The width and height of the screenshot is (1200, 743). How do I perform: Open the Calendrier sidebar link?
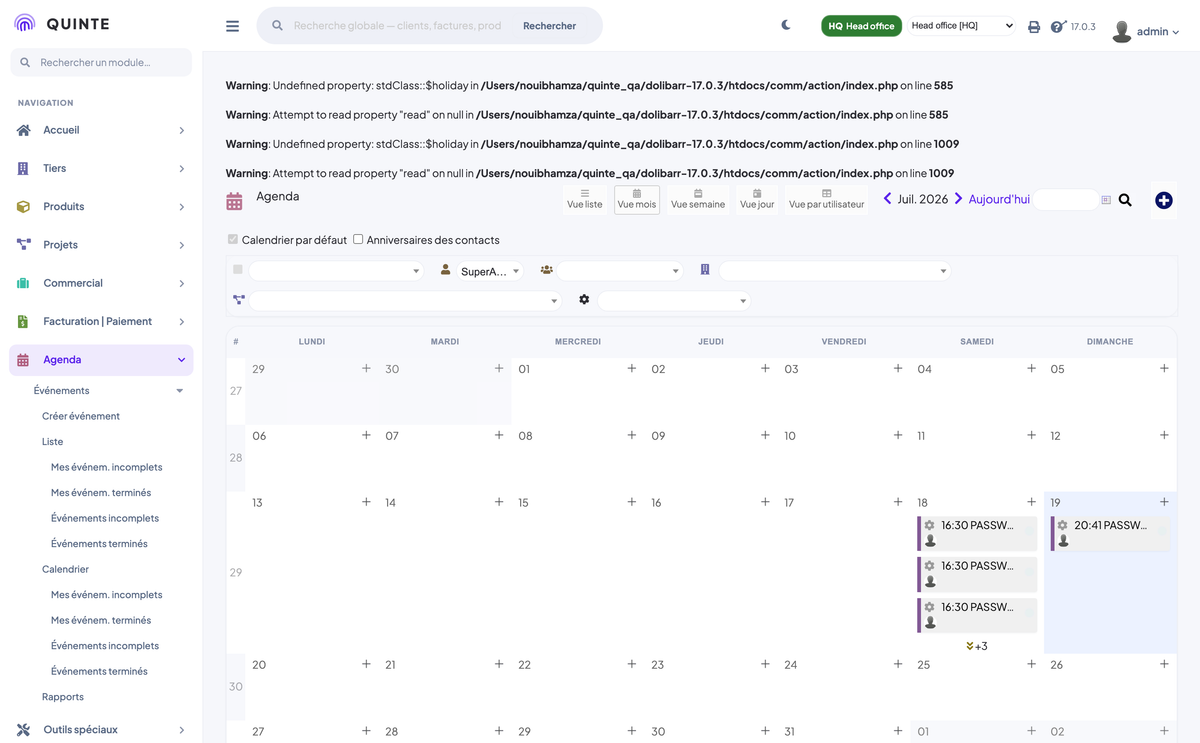tap(65, 569)
